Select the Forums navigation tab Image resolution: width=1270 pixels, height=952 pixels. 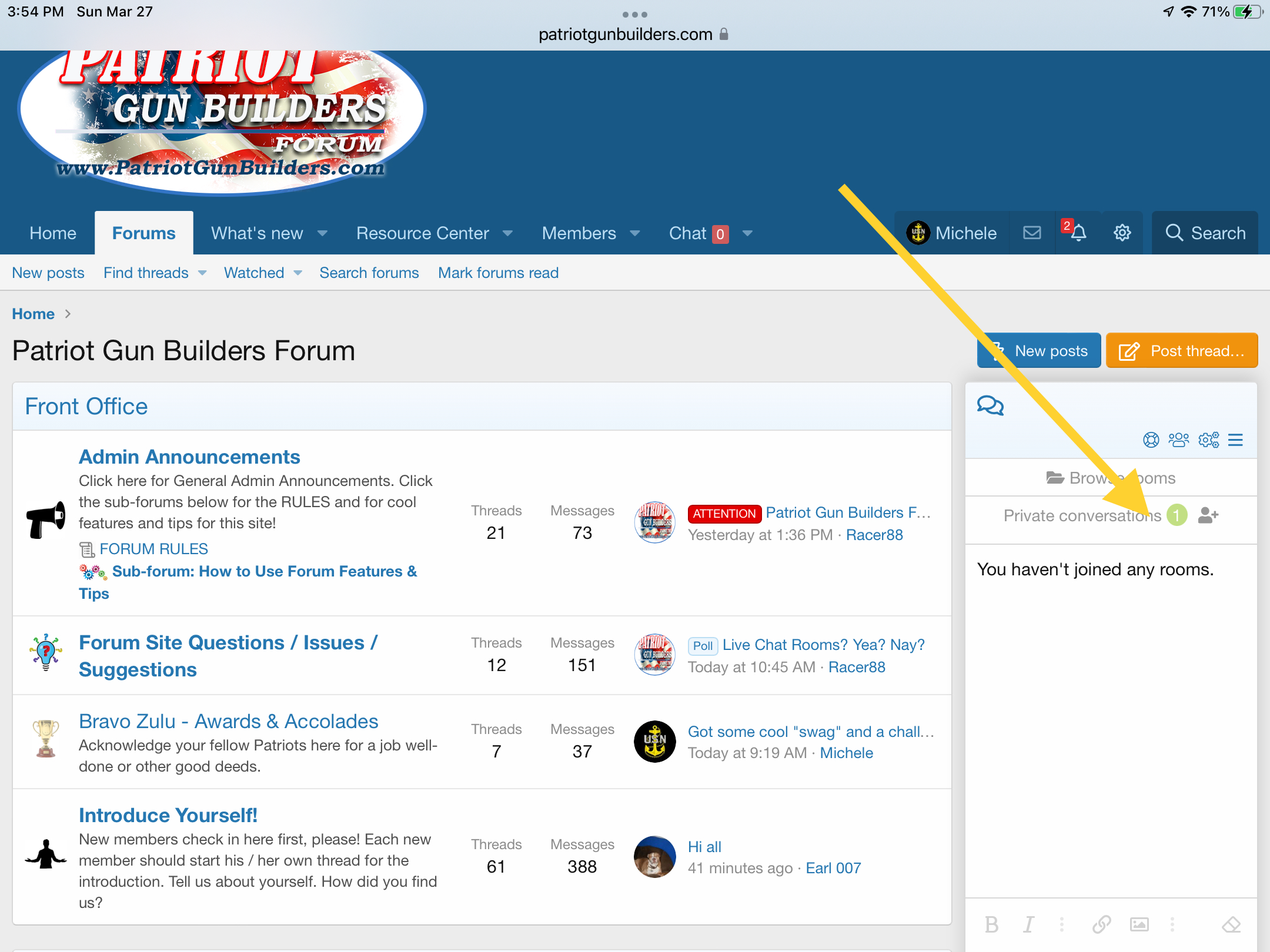coord(144,233)
